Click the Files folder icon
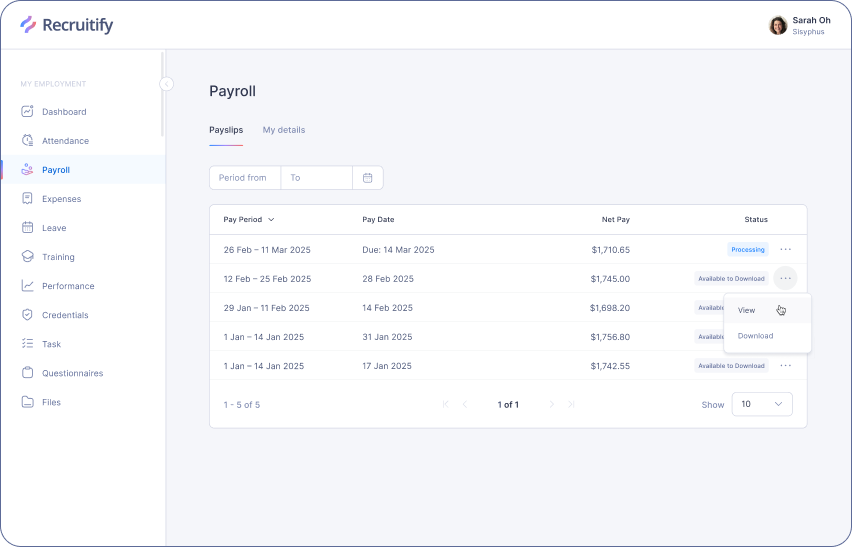The height and width of the screenshot is (547, 852). click(27, 402)
